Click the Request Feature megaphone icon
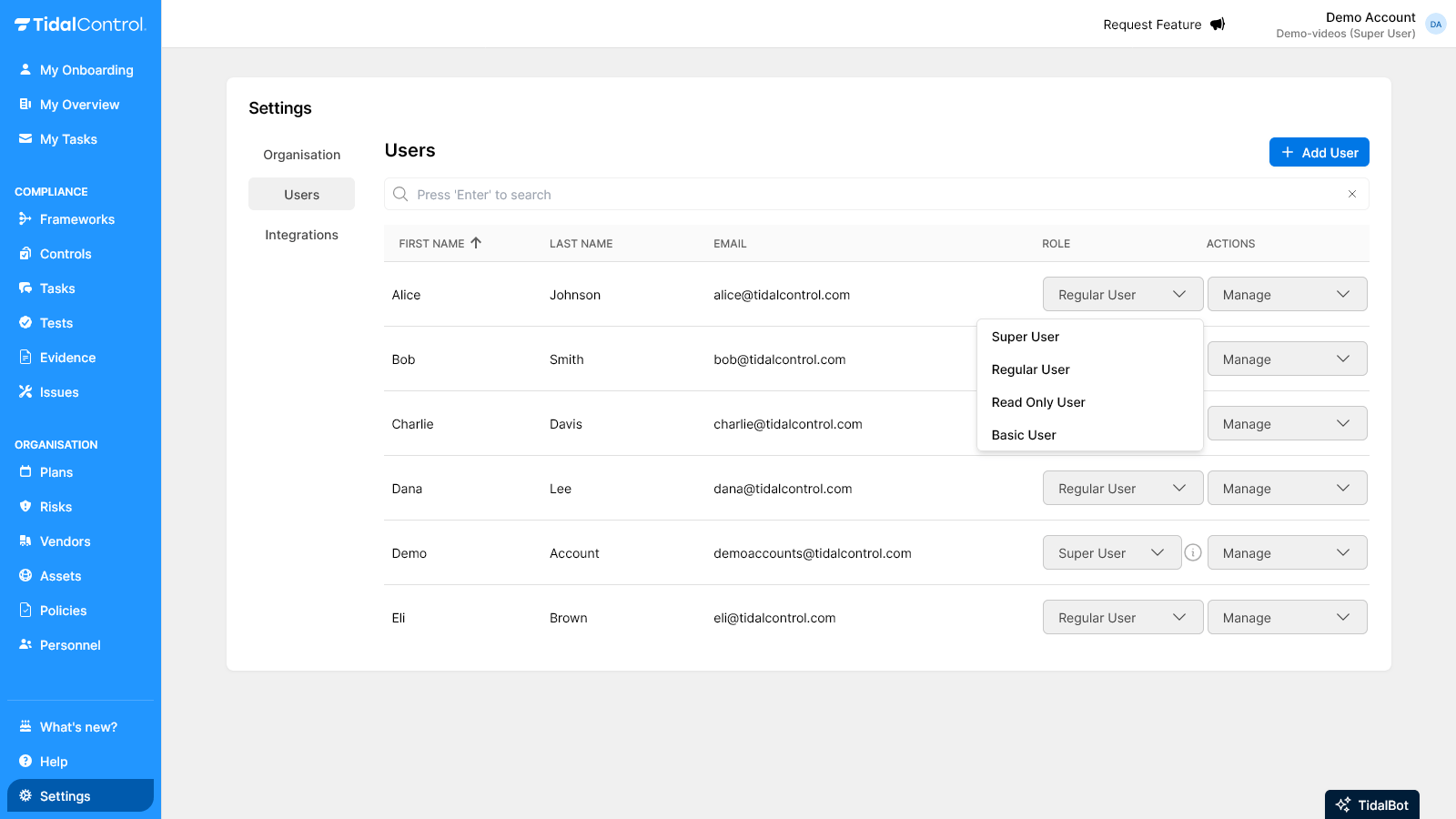This screenshot has width=1456, height=819. (1218, 25)
